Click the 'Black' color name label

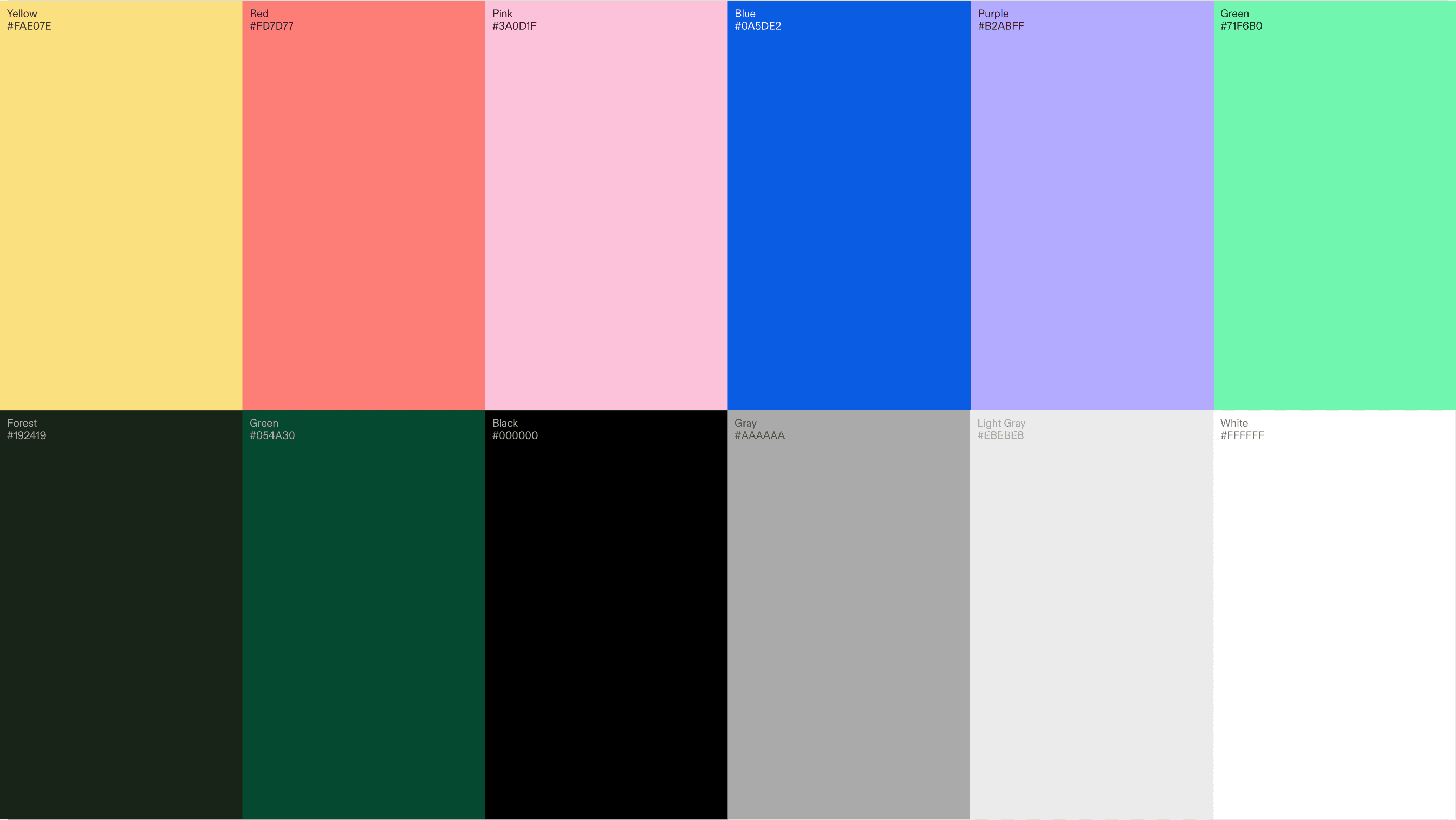(x=505, y=423)
